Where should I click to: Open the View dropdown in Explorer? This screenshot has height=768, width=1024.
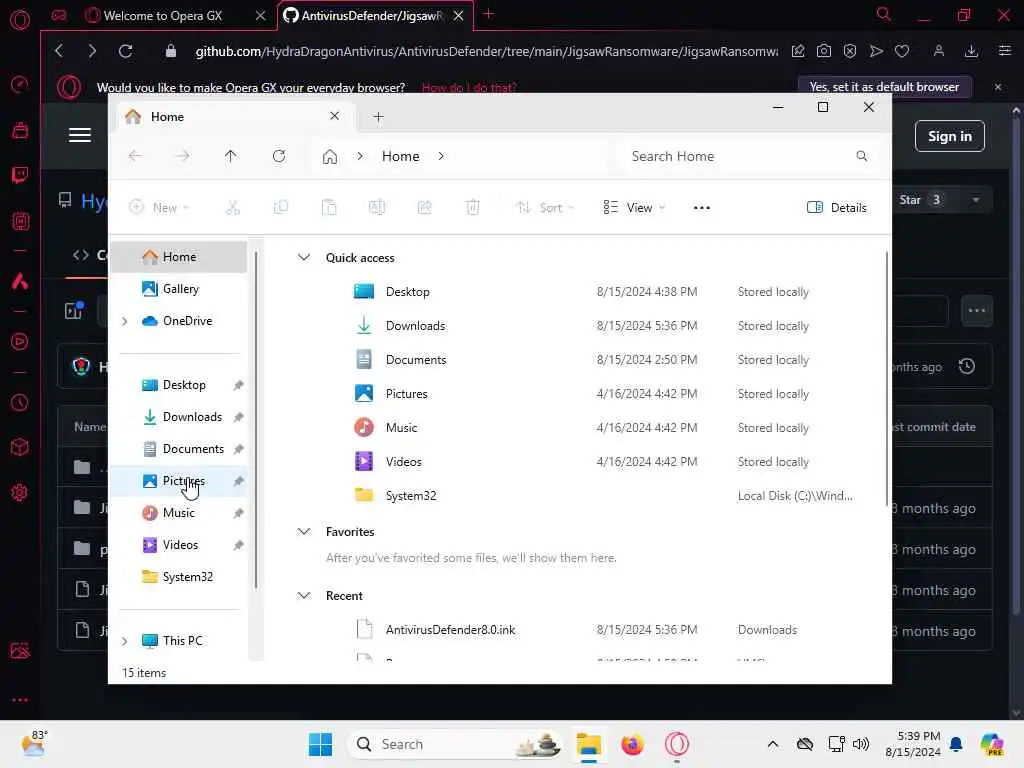[x=634, y=208]
